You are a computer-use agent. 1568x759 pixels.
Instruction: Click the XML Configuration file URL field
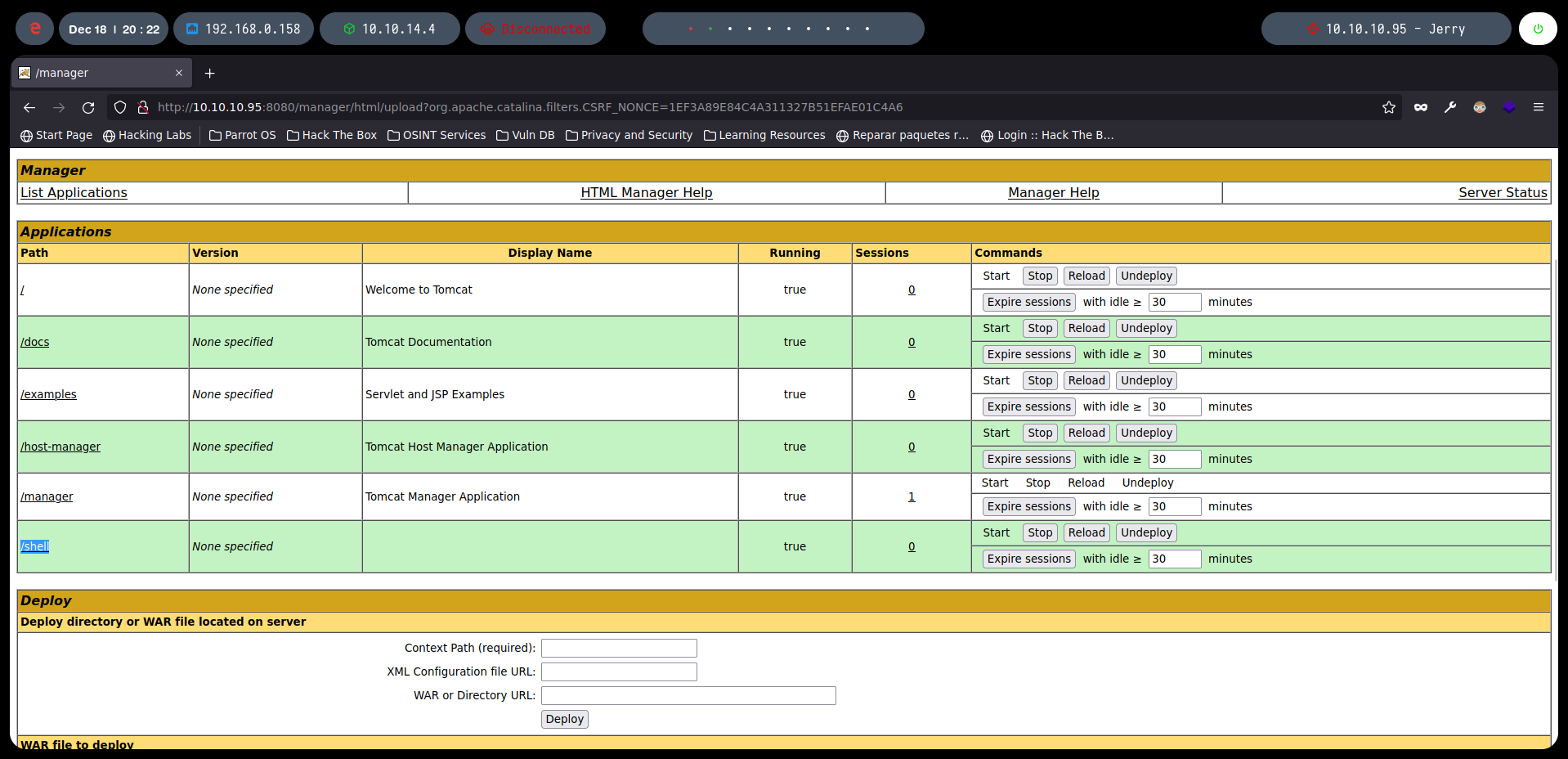tap(619, 671)
